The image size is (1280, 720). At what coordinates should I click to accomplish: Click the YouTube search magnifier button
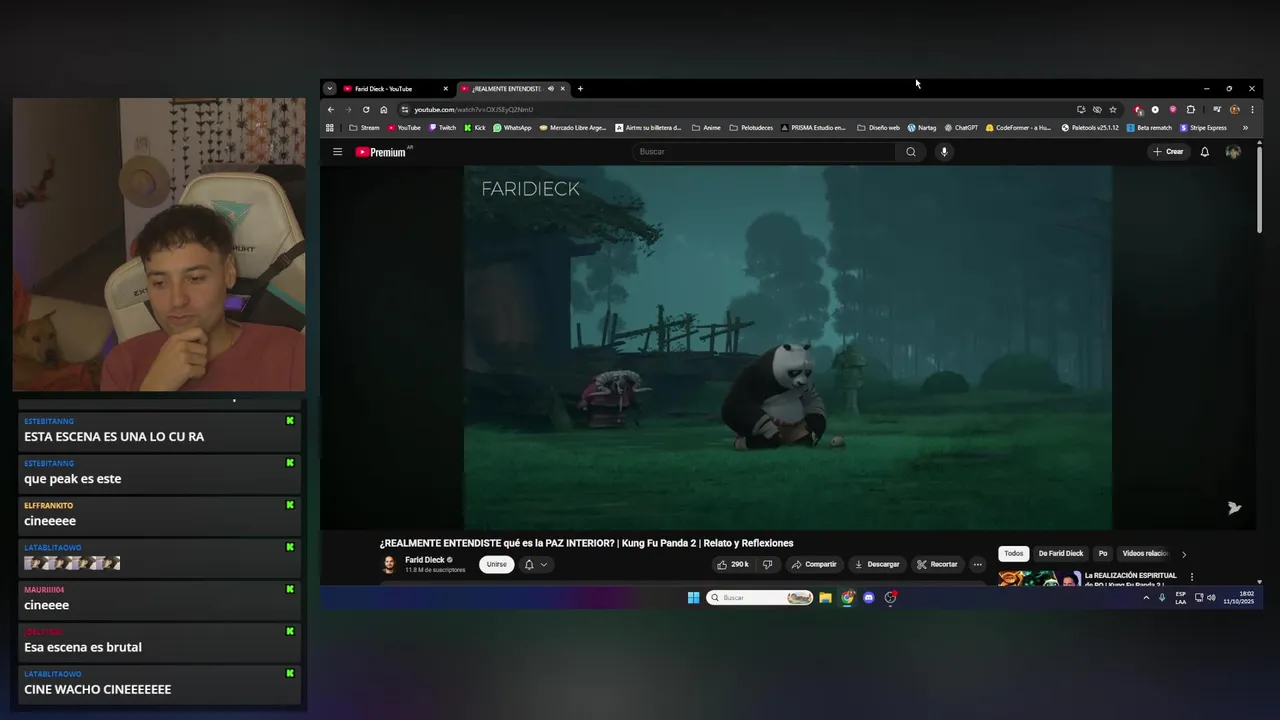click(910, 152)
